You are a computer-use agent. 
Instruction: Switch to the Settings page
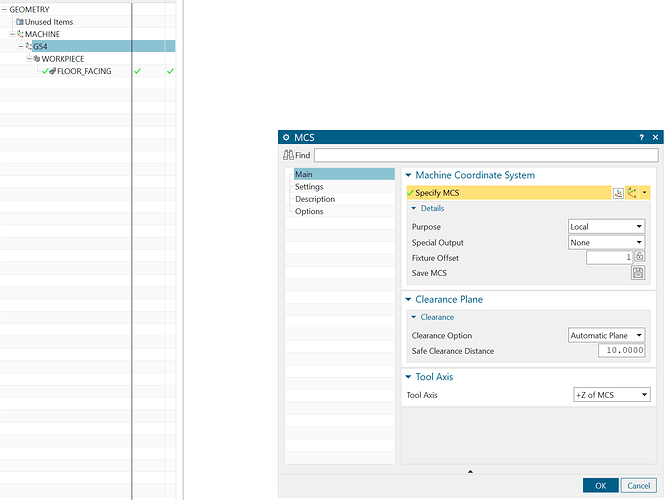[309, 187]
